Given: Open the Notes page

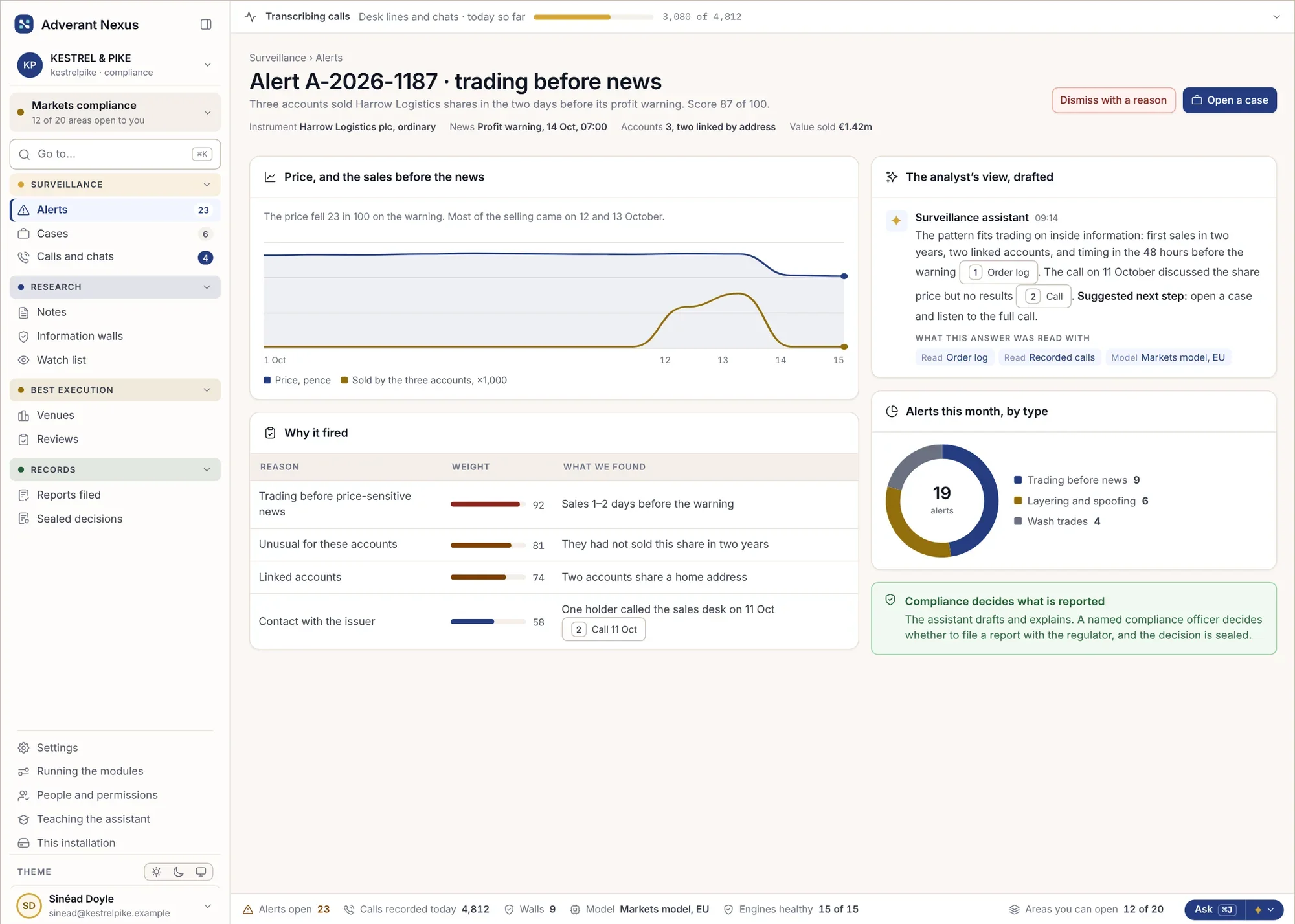Looking at the screenshot, I should pyautogui.click(x=115, y=313).
